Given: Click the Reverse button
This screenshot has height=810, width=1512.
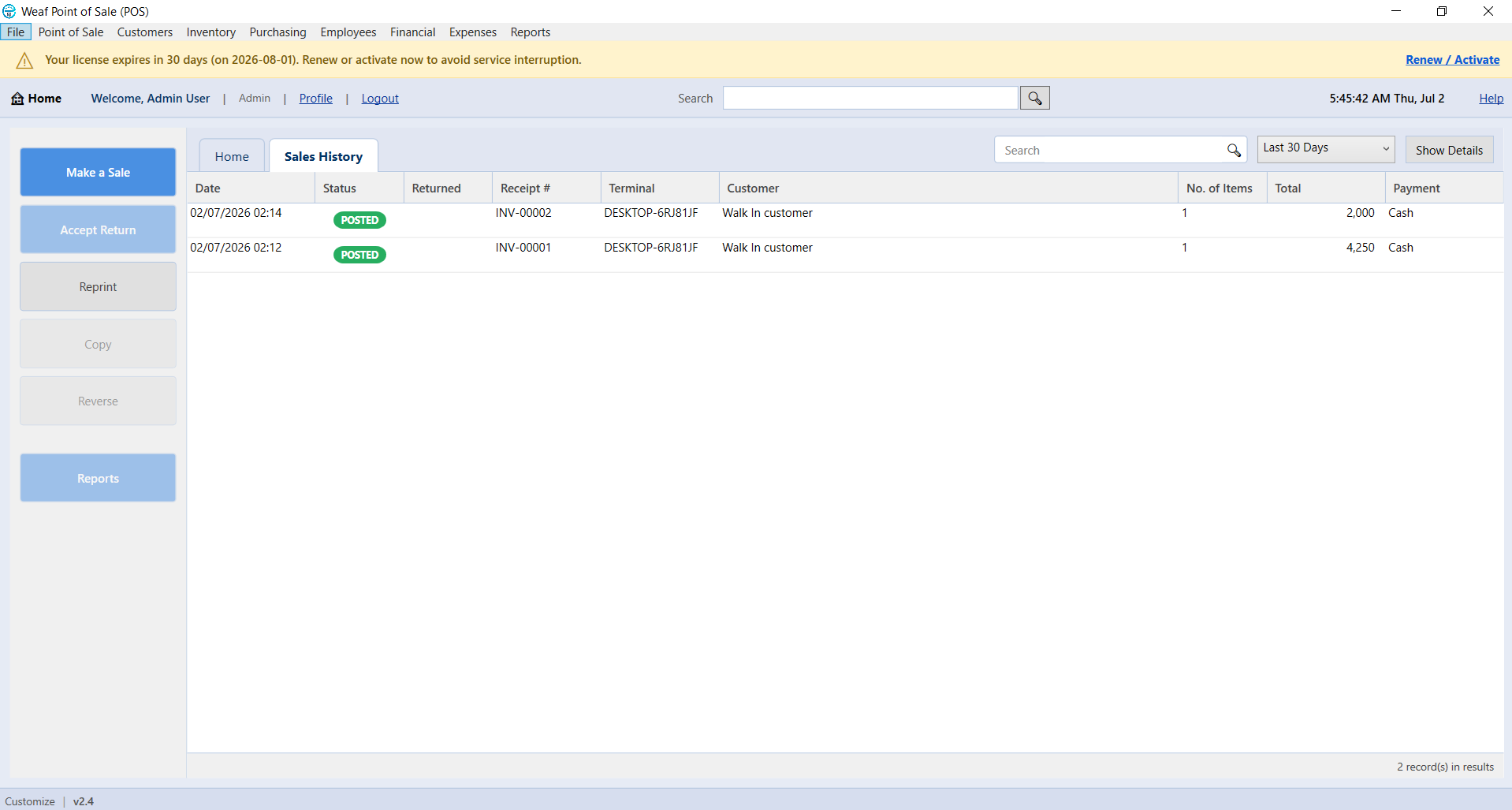Looking at the screenshot, I should 98,401.
